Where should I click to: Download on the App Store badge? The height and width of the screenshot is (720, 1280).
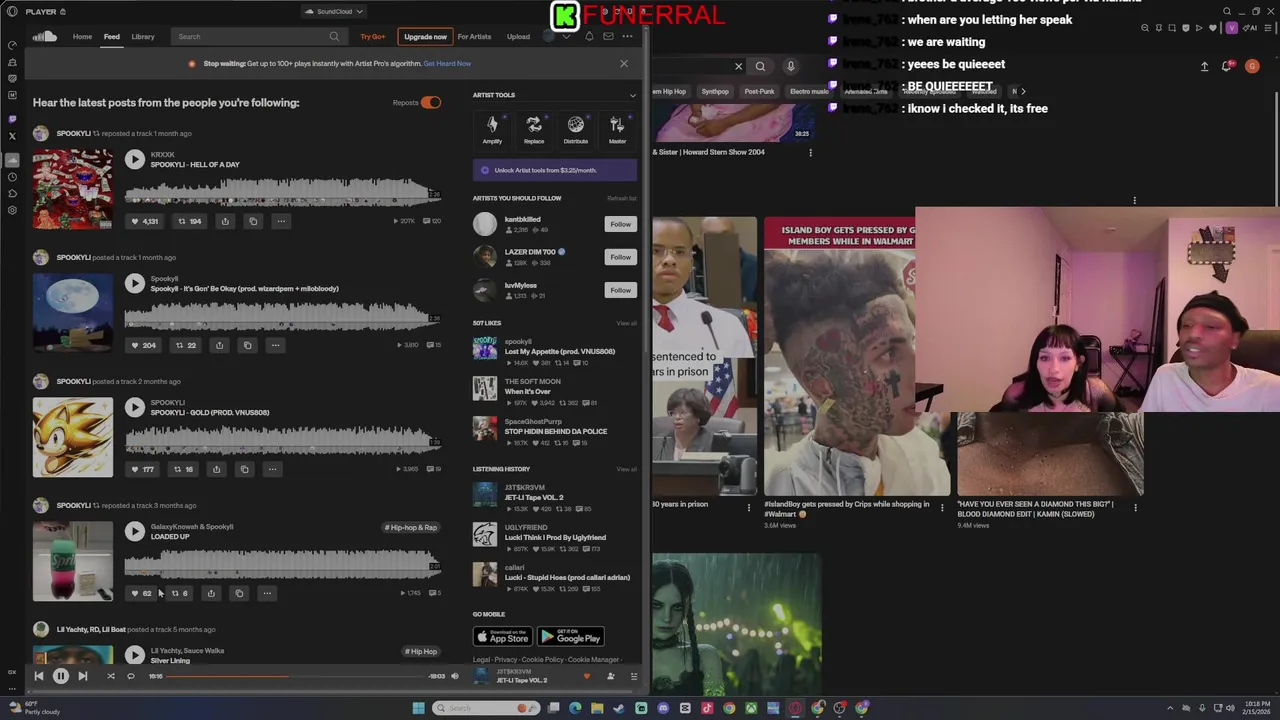[502, 637]
